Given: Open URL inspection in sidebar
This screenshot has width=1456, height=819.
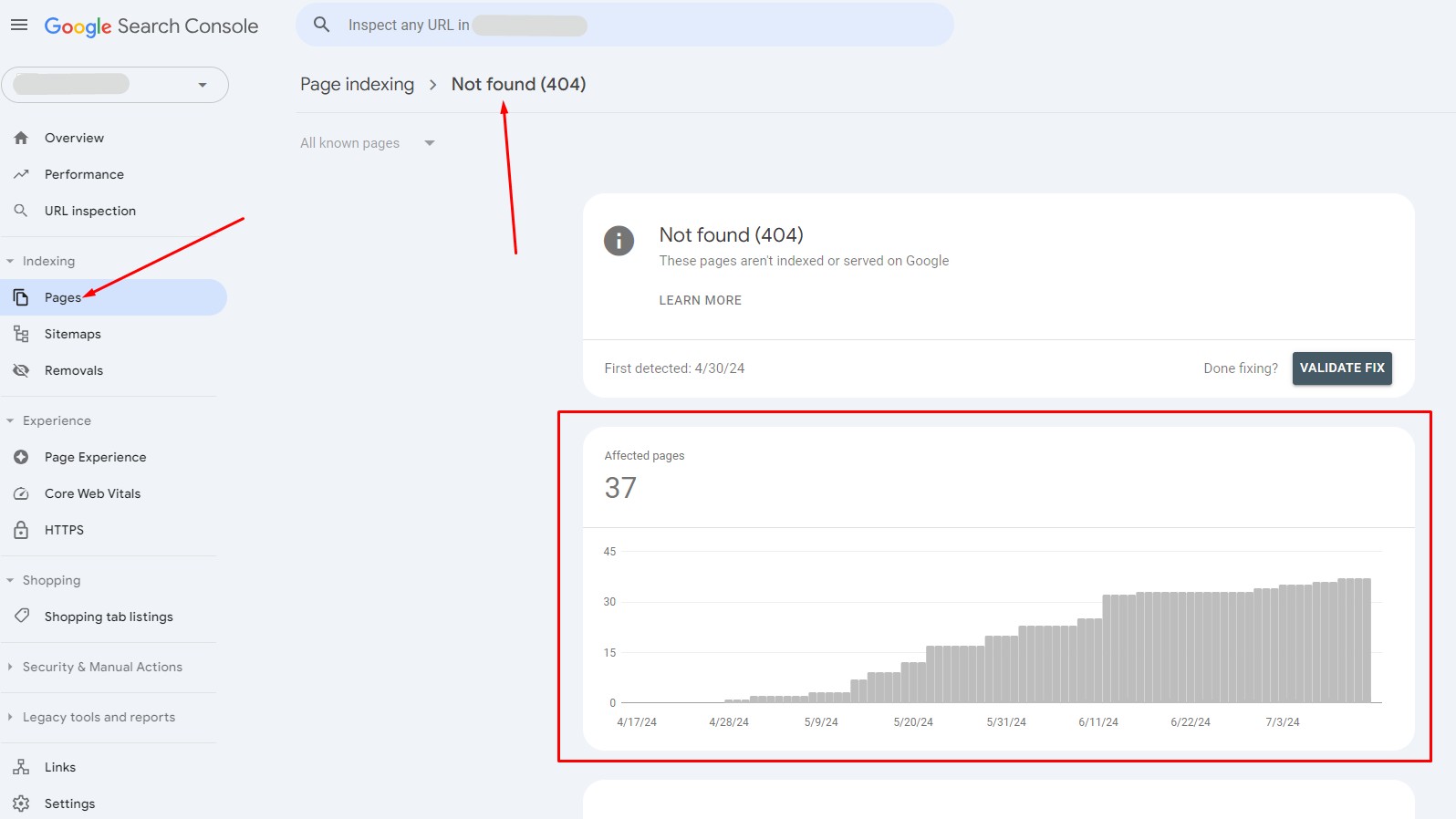Looking at the screenshot, I should coord(89,211).
